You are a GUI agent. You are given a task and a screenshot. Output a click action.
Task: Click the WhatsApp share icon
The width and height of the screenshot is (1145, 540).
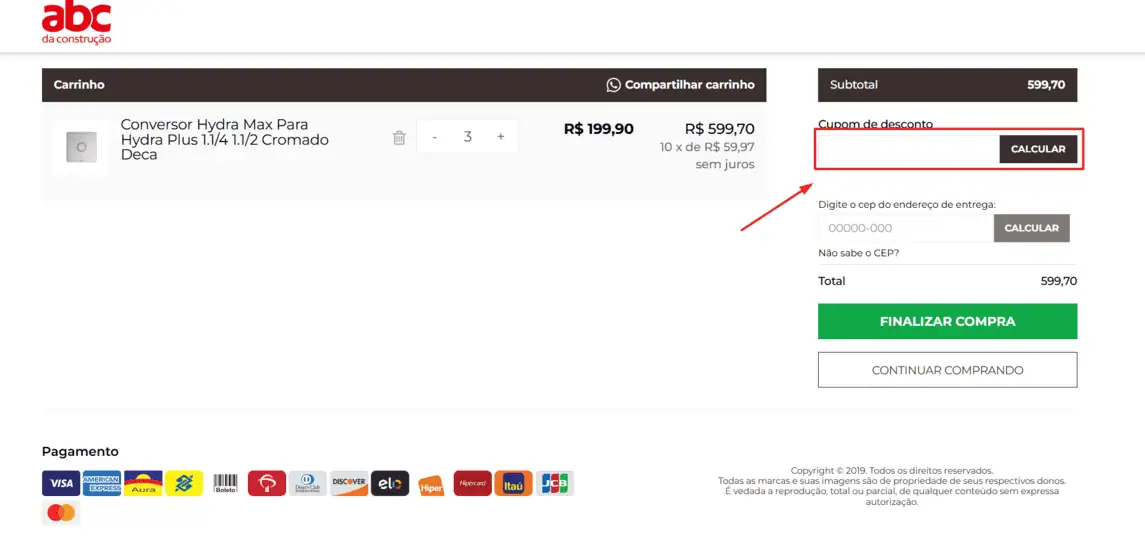coord(613,85)
